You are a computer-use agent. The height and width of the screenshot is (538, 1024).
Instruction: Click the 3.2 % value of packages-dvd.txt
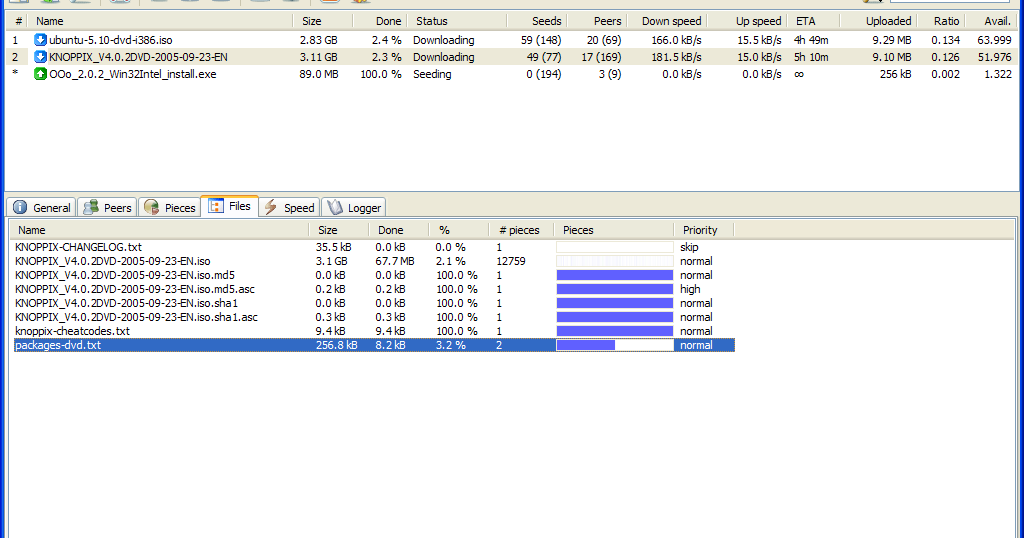point(451,345)
